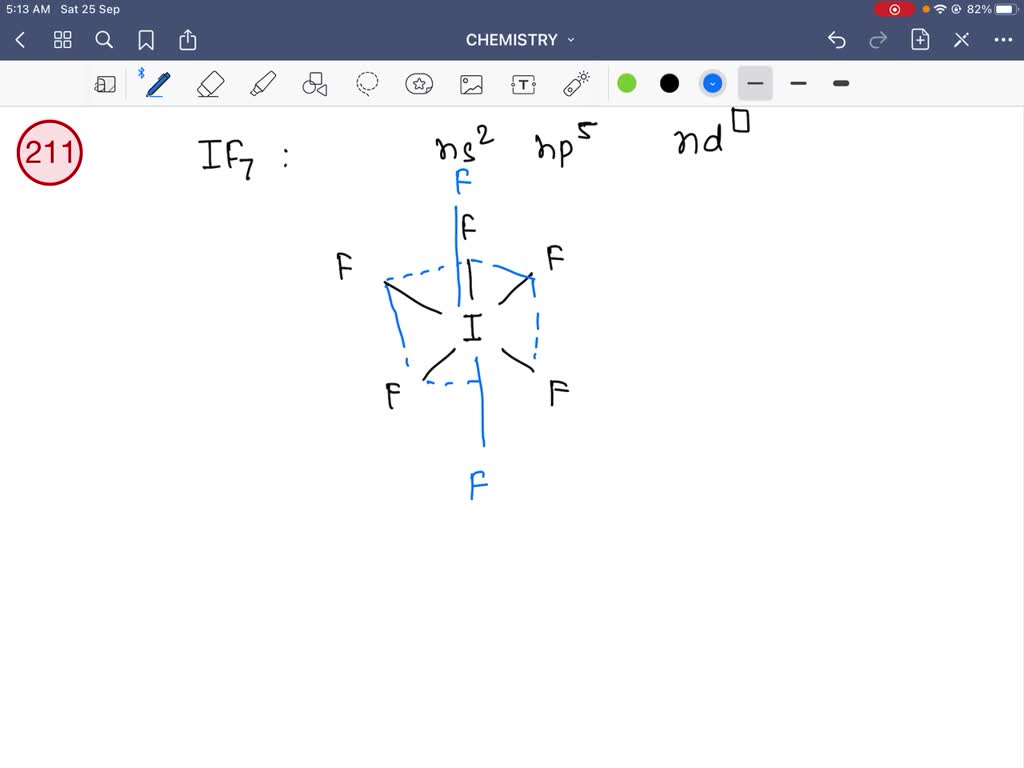Select the green color swatch

(626, 84)
